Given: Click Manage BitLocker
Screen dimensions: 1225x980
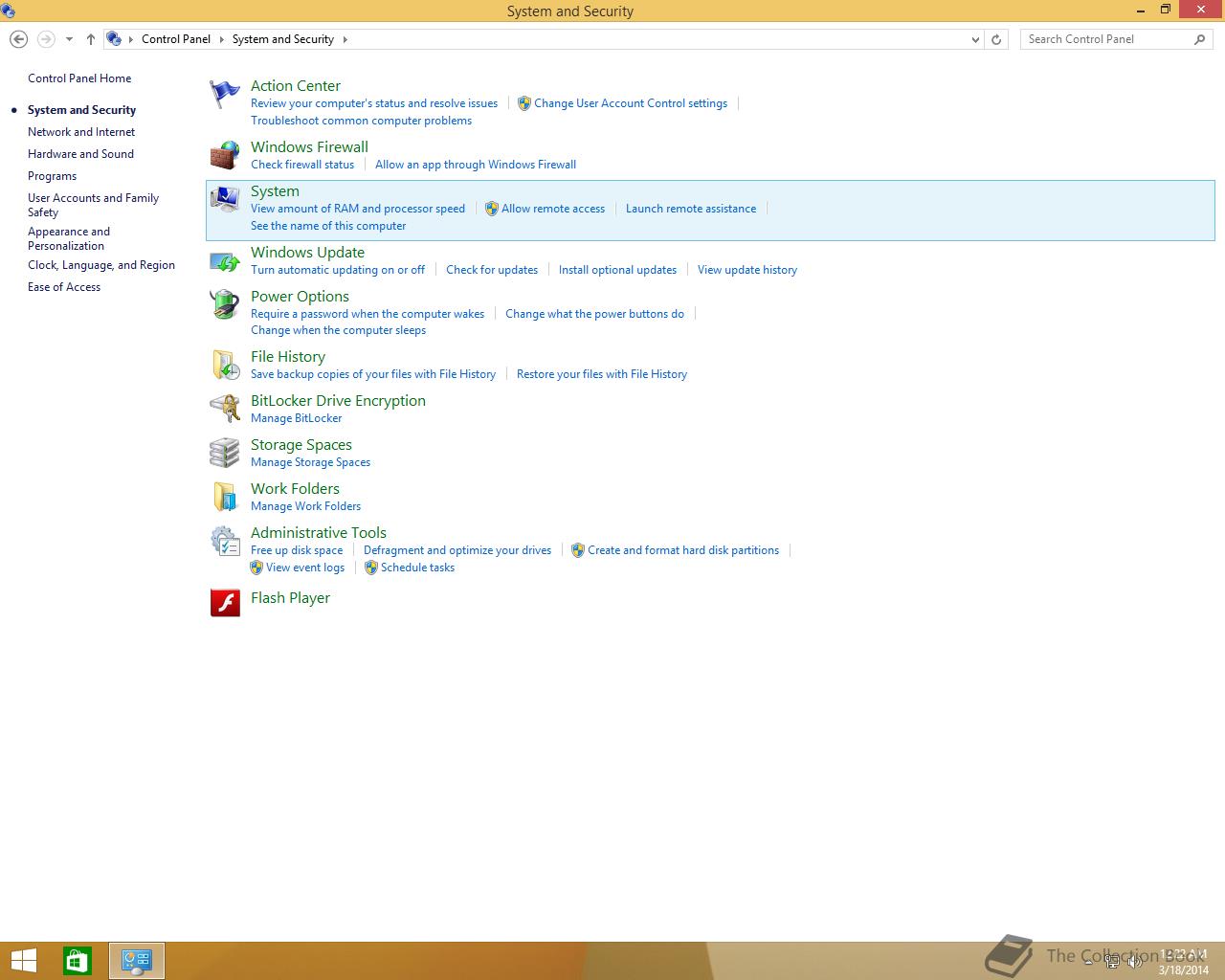Looking at the screenshot, I should click(x=296, y=418).
